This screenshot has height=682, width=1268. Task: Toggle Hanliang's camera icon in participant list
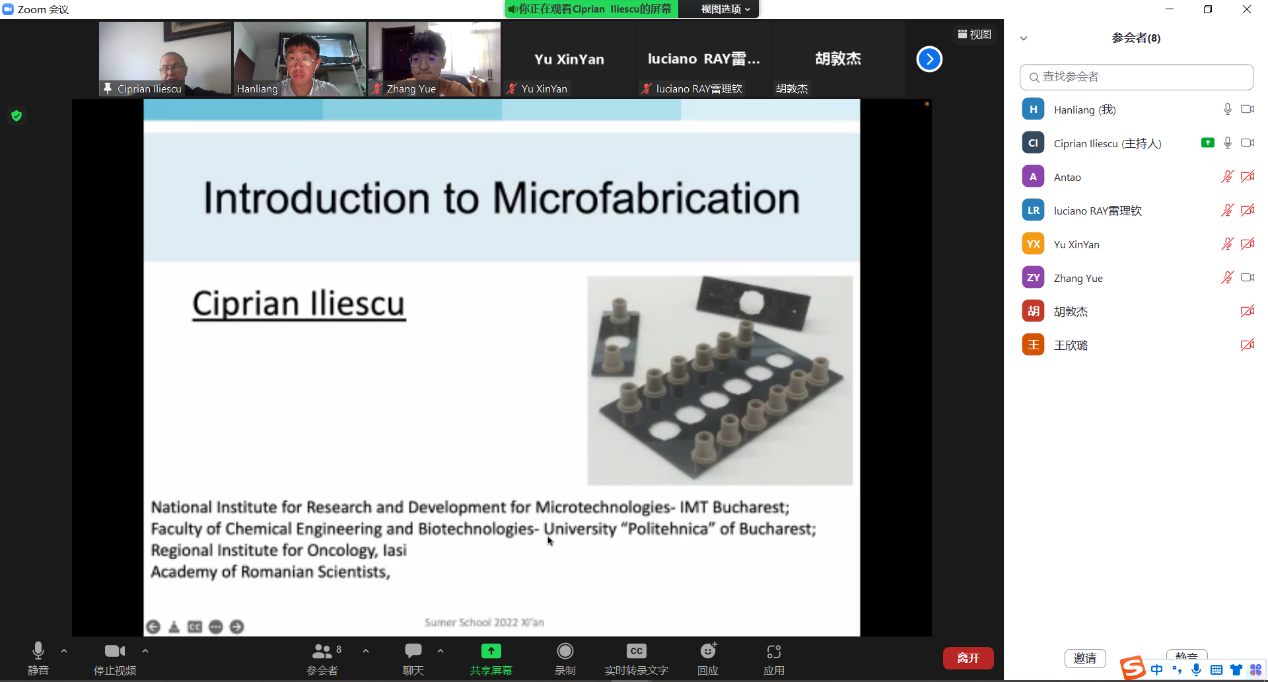coord(1247,109)
